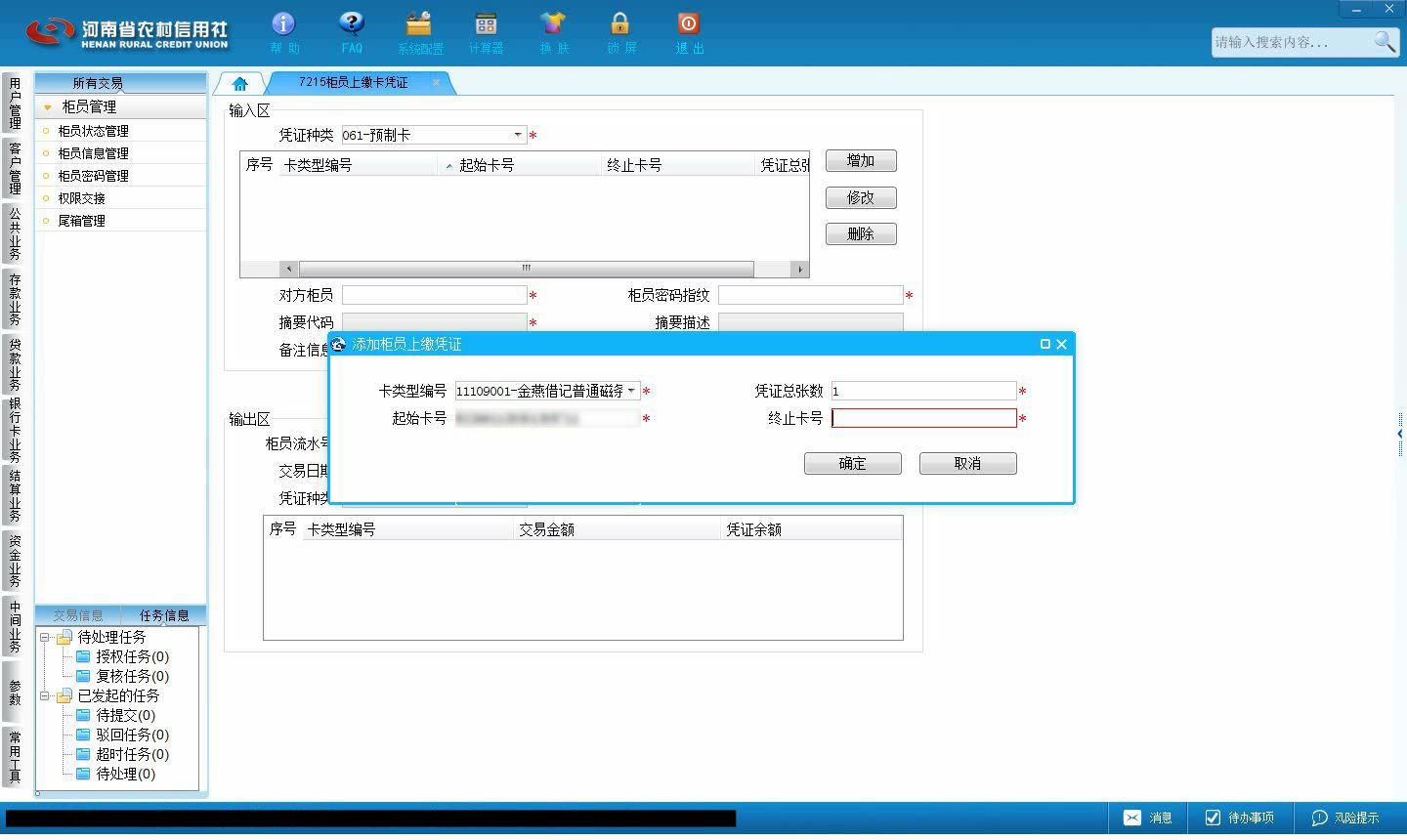The width and height of the screenshot is (1407, 840).
Task: Go to the home tab icon
Action: pos(240,83)
